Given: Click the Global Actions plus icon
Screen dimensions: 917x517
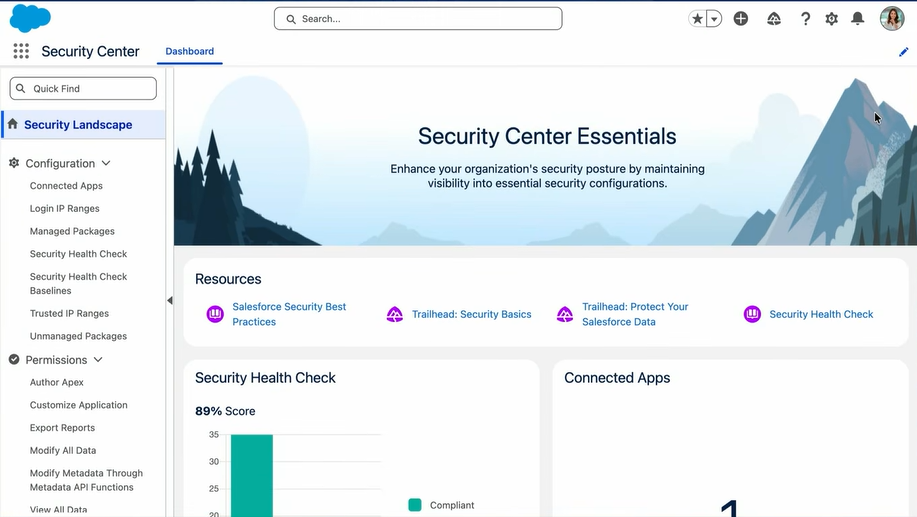Looking at the screenshot, I should 740,19.
